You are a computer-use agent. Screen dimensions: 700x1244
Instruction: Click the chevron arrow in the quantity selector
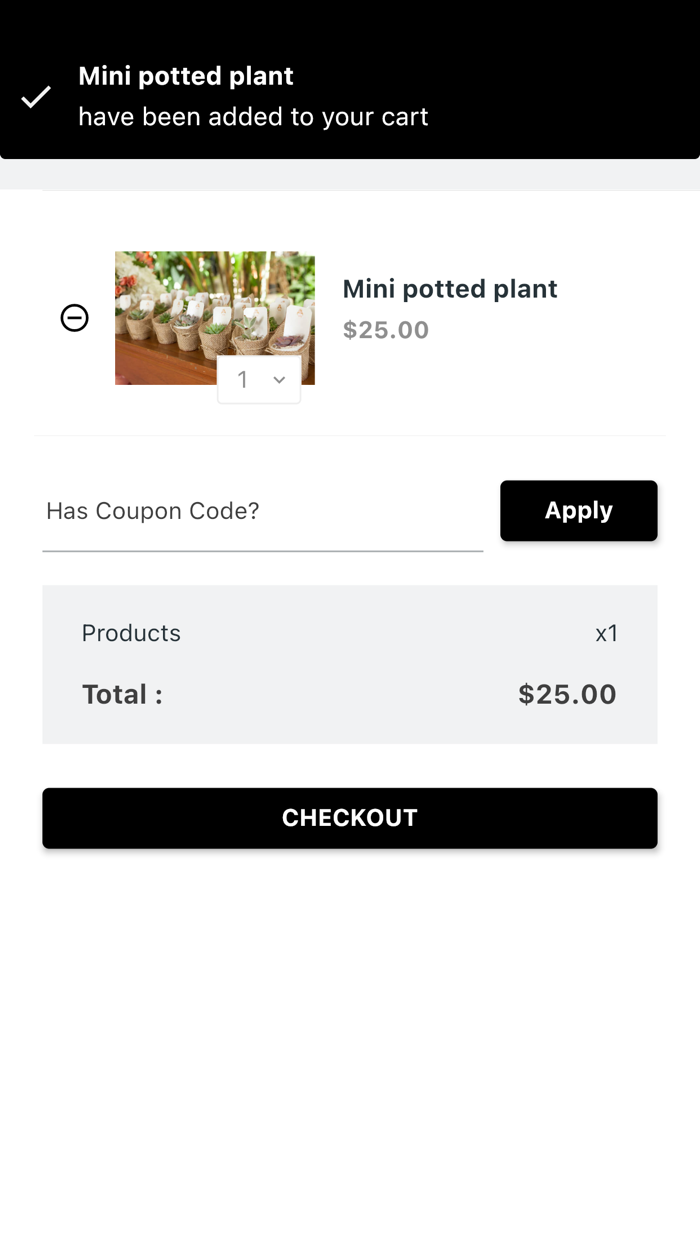point(279,380)
